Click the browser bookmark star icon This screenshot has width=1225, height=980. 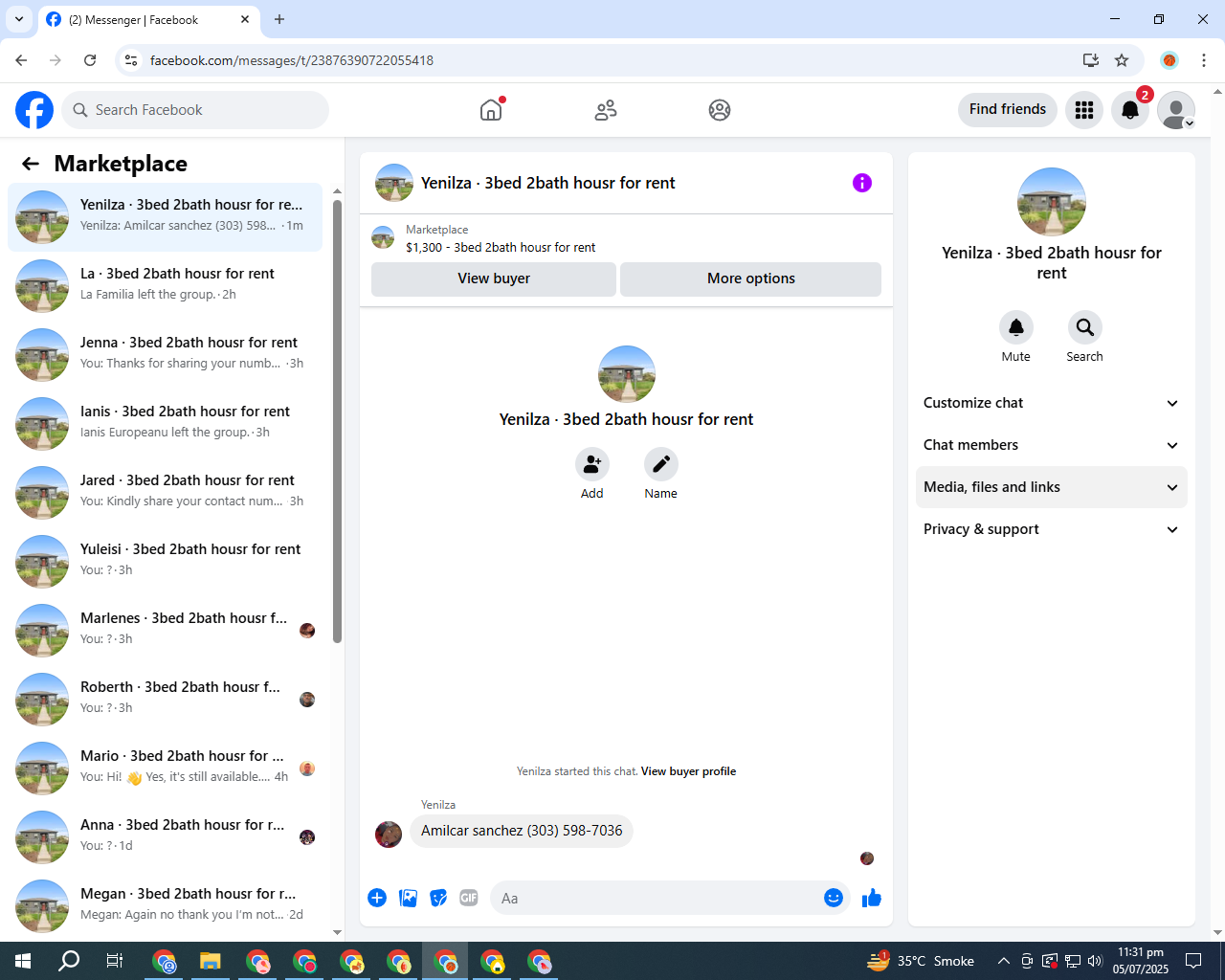tap(1122, 60)
